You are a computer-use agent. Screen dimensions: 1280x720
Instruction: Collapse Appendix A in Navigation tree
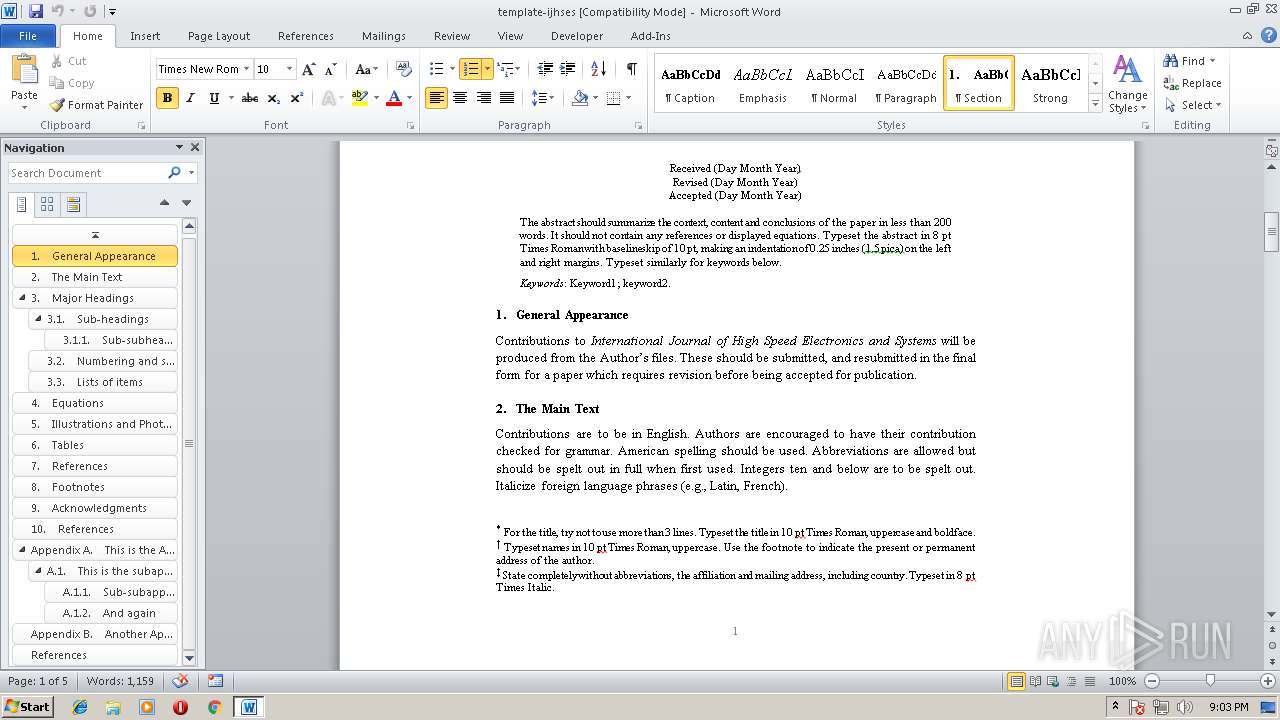23,550
